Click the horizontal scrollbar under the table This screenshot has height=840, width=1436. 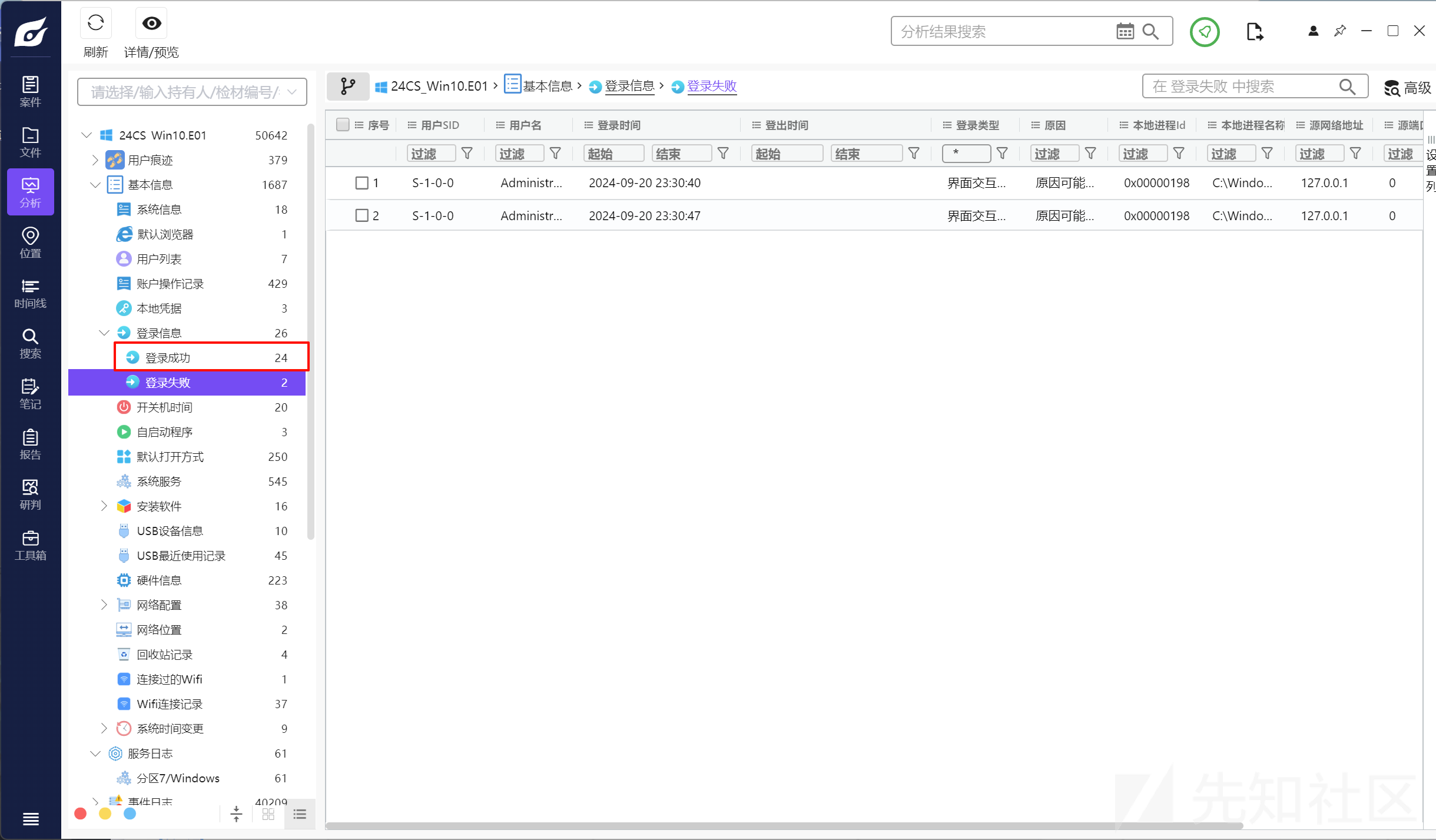[x=784, y=826]
